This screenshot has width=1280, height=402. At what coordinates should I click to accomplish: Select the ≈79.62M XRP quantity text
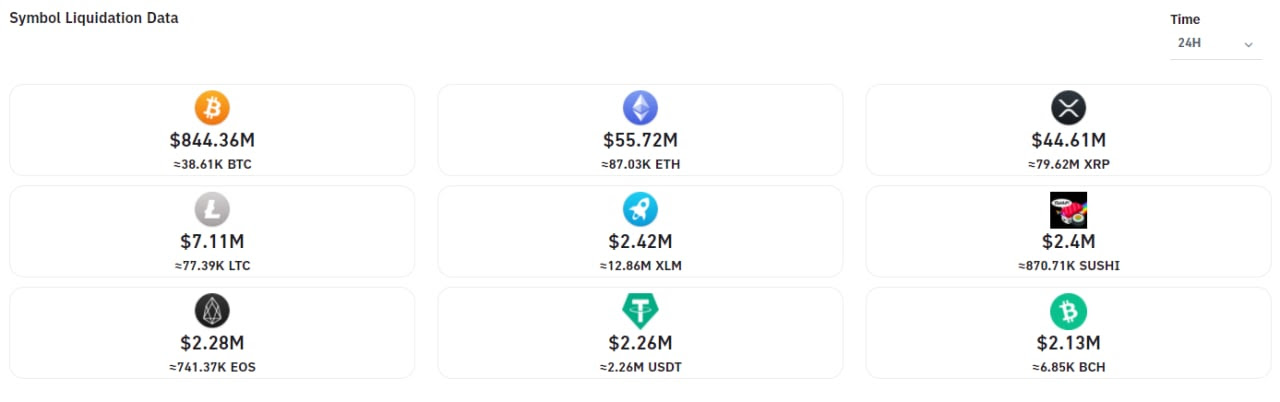pyautogui.click(x=1068, y=164)
